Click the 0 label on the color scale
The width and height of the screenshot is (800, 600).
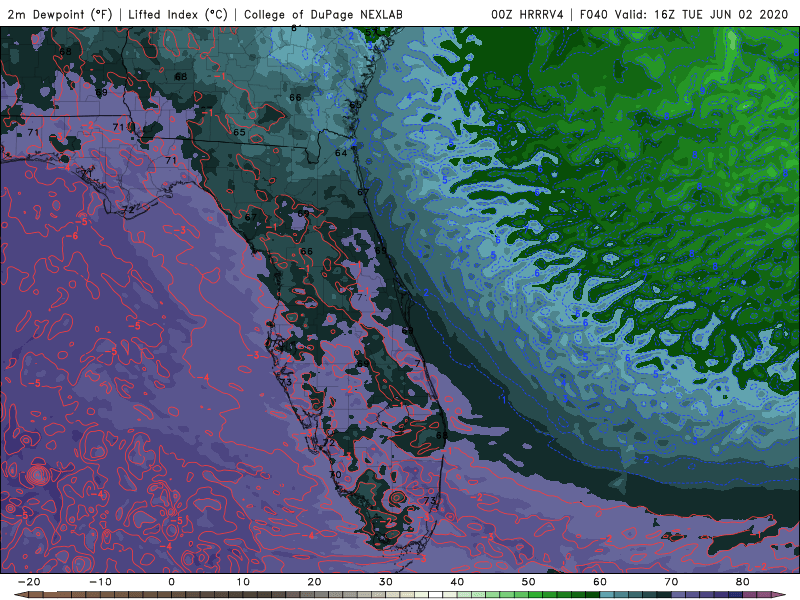(171, 582)
